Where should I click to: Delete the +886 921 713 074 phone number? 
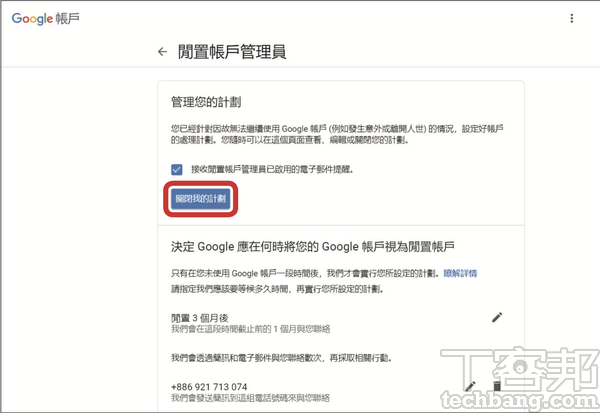pos(497,386)
